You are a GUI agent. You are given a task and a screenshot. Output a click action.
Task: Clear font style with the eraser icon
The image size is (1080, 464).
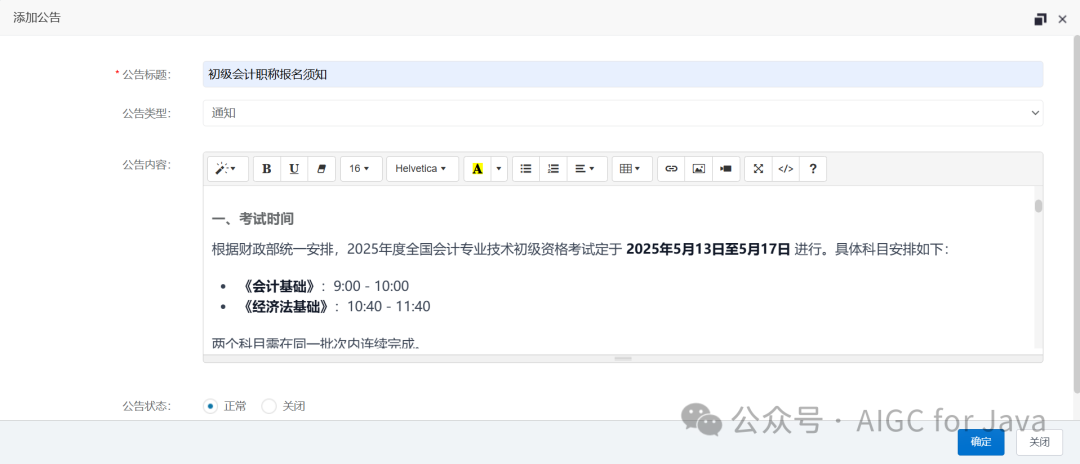pyautogui.click(x=322, y=169)
